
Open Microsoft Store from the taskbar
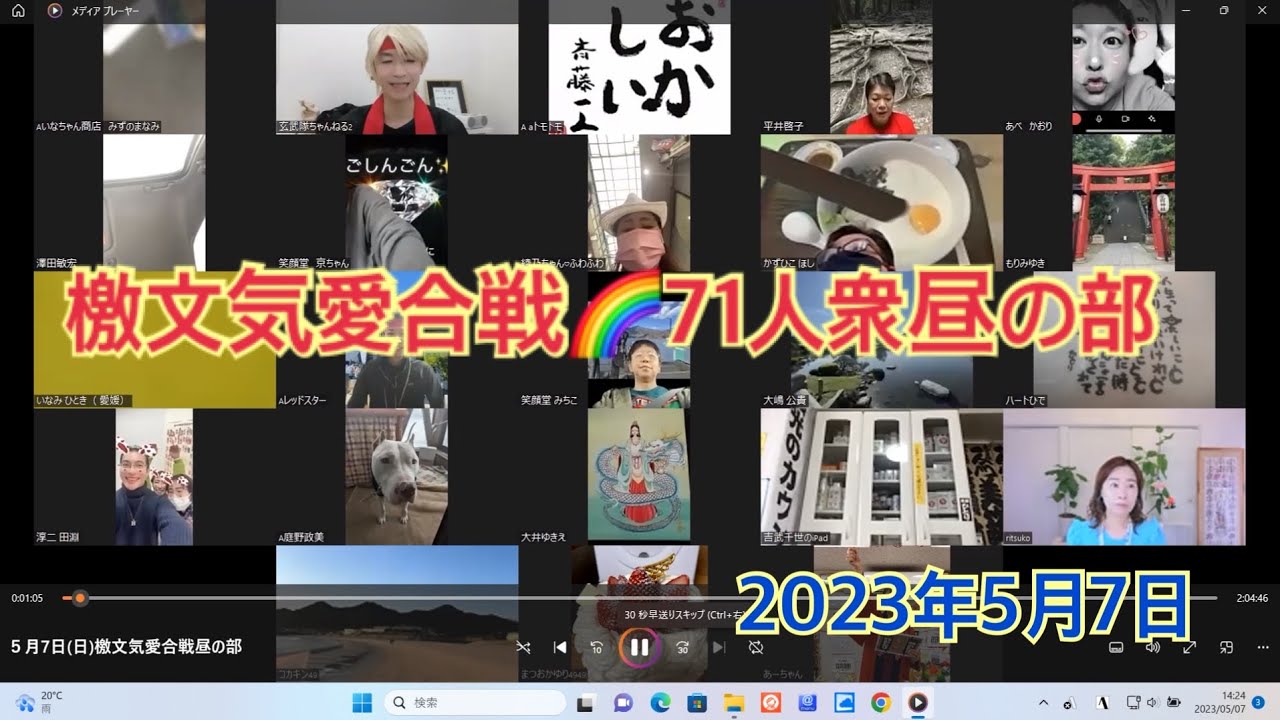(x=697, y=702)
